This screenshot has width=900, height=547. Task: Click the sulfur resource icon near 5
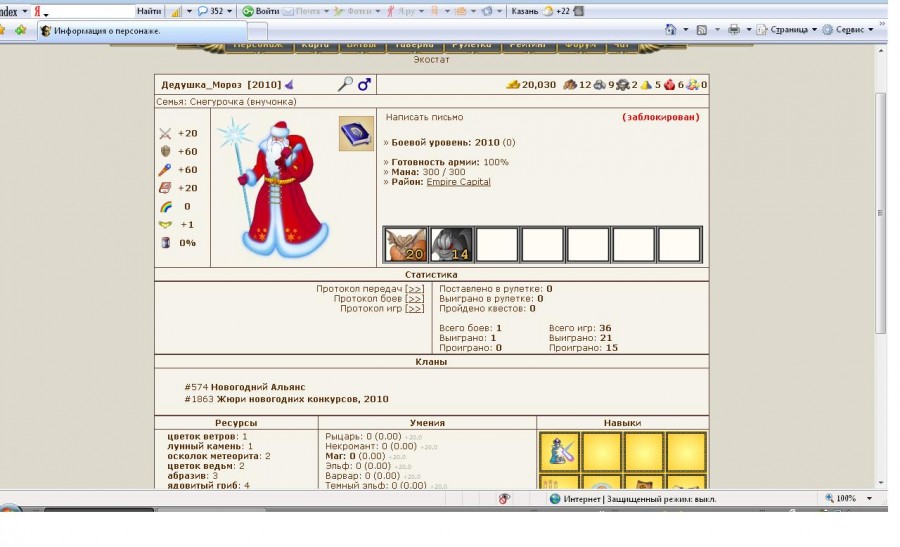click(646, 85)
